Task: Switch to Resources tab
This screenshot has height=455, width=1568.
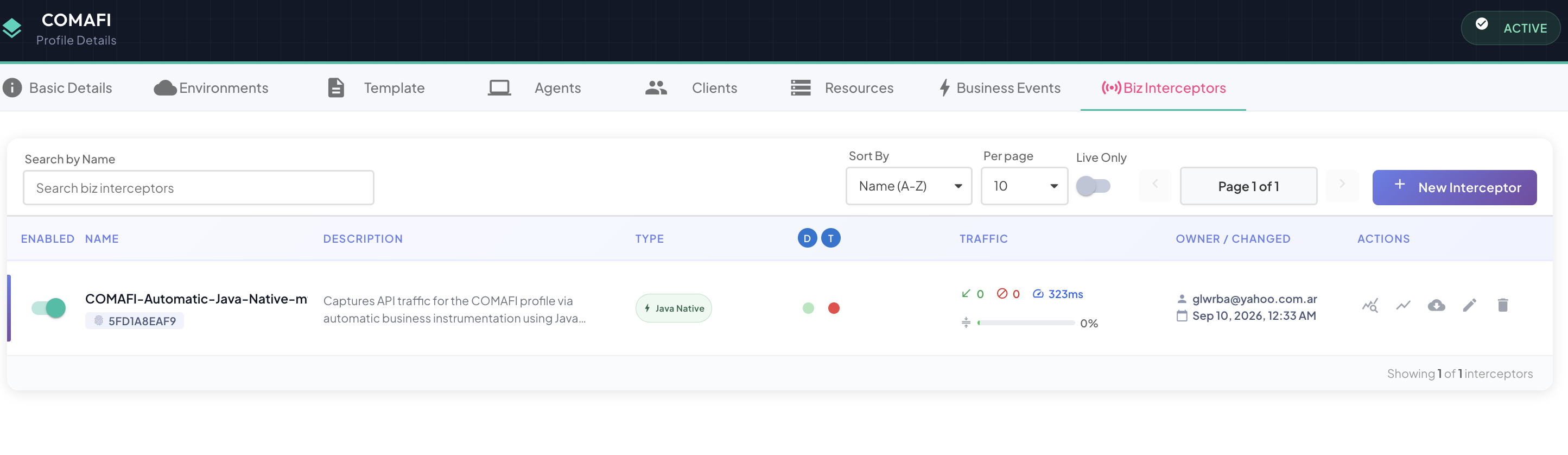Action: 842,88
